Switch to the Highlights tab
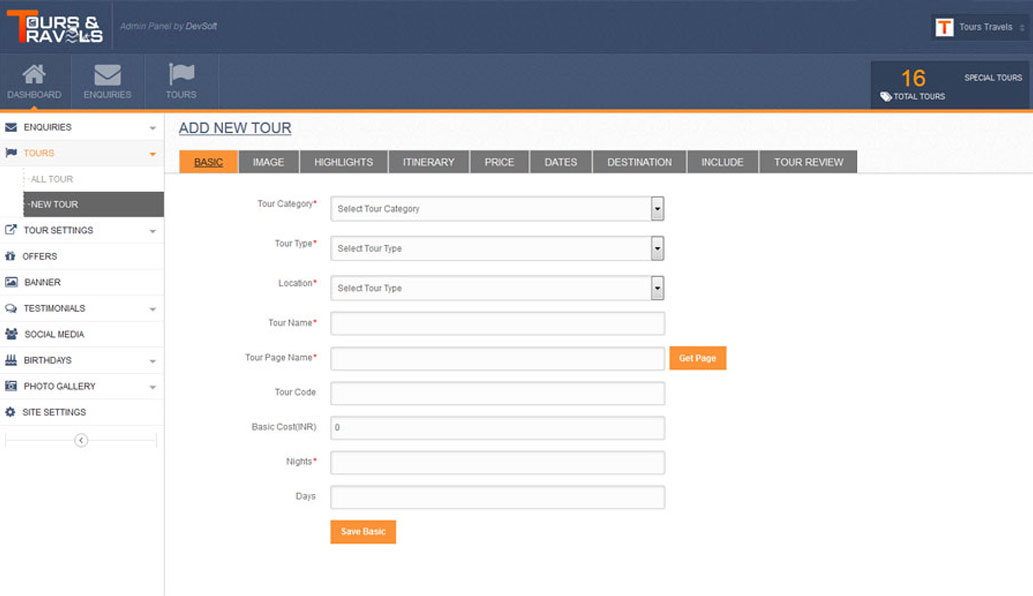This screenshot has height=596, width=1033. coord(343,162)
